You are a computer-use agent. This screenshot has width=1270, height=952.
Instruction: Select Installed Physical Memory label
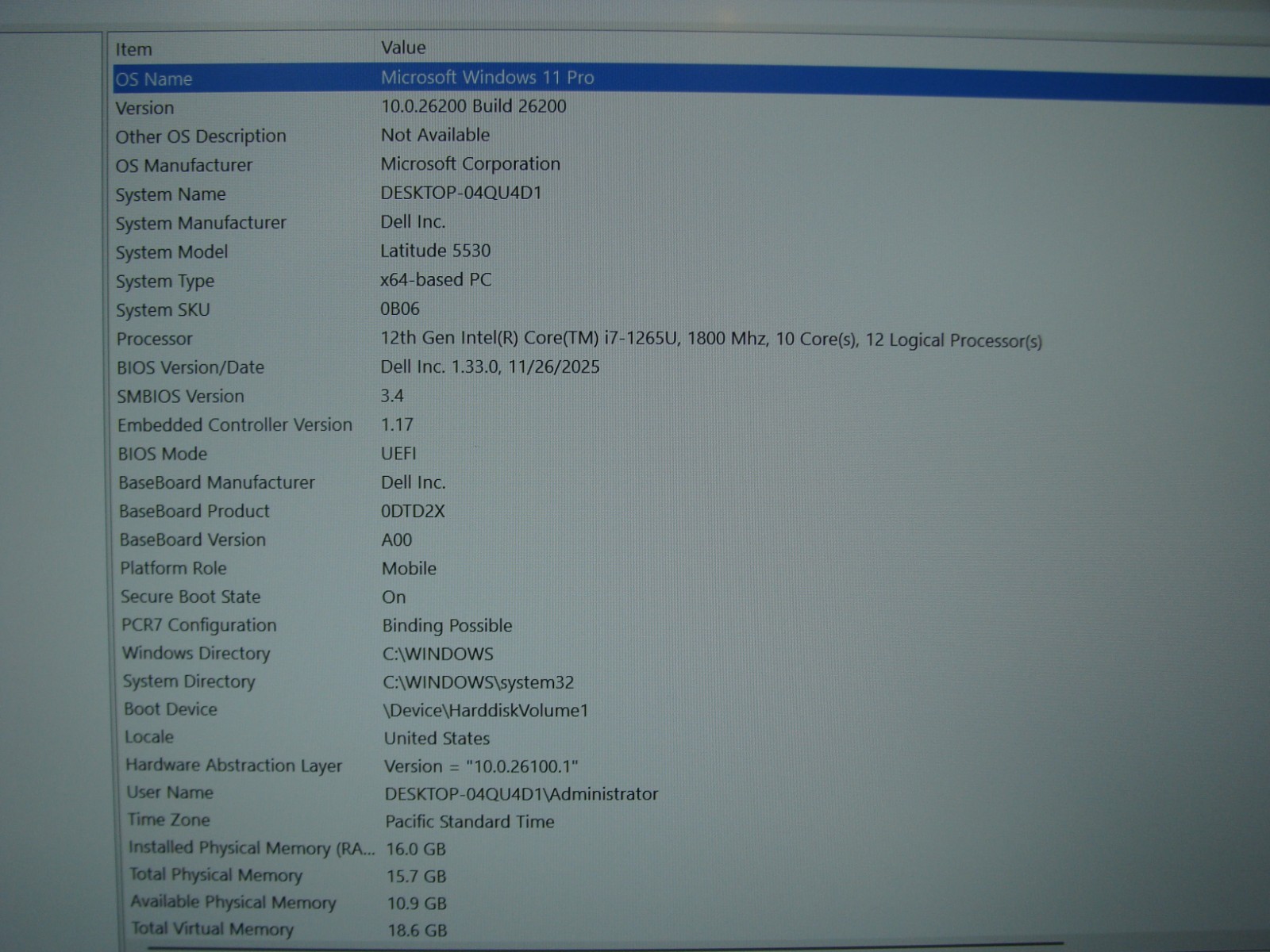(252, 848)
